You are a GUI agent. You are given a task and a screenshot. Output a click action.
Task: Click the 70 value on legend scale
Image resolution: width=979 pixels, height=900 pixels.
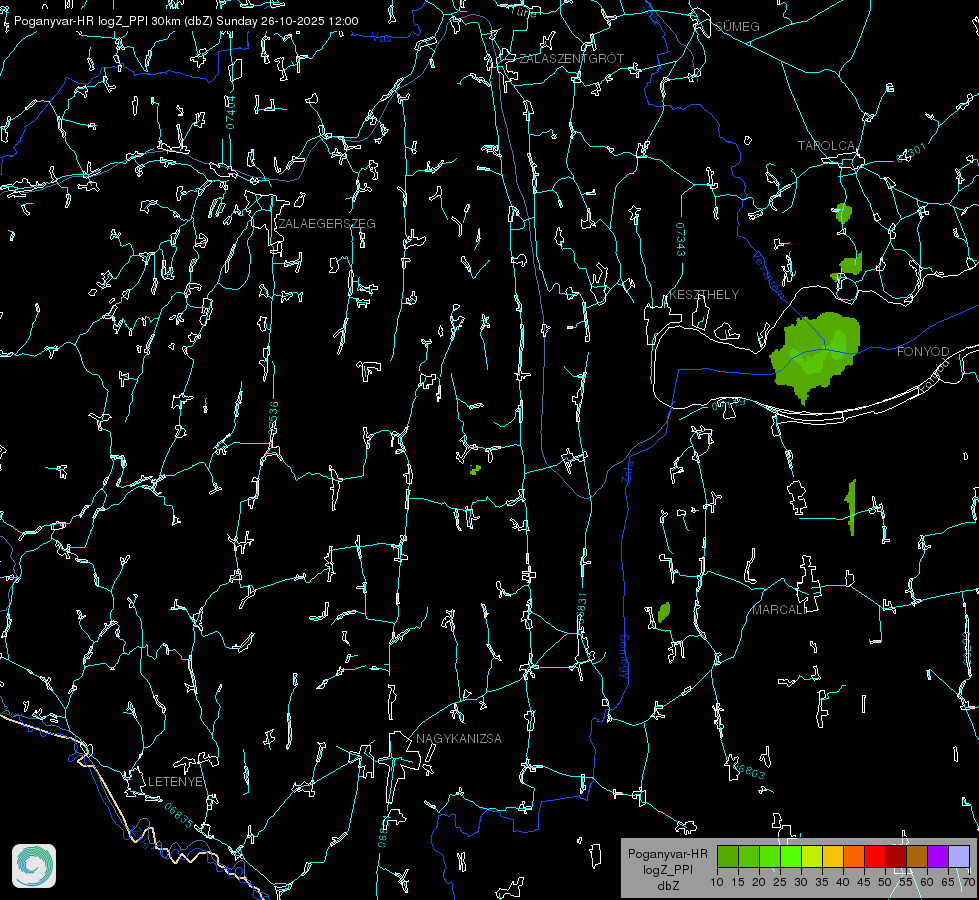point(969,882)
